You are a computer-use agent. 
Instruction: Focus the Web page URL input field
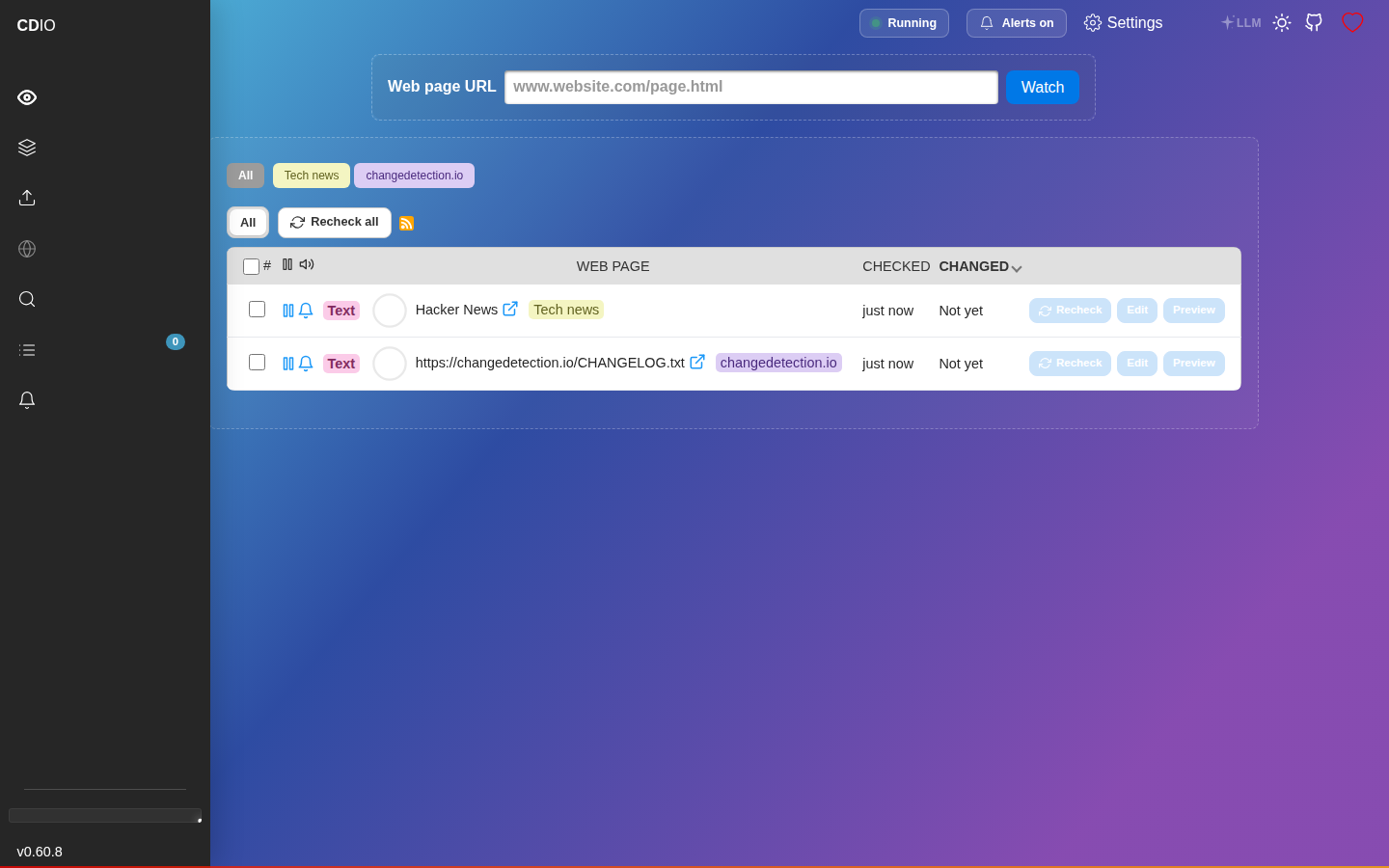pos(751,87)
